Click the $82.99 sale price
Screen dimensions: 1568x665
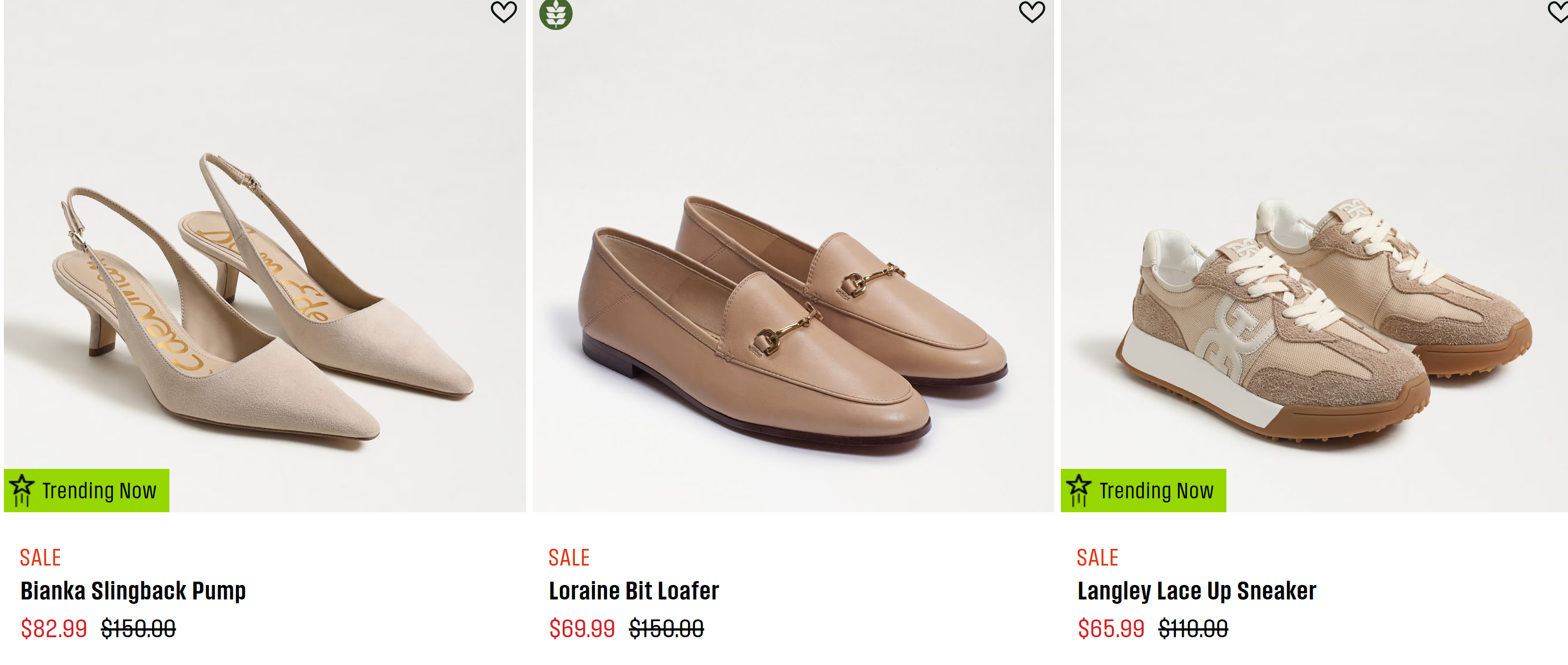pos(54,628)
